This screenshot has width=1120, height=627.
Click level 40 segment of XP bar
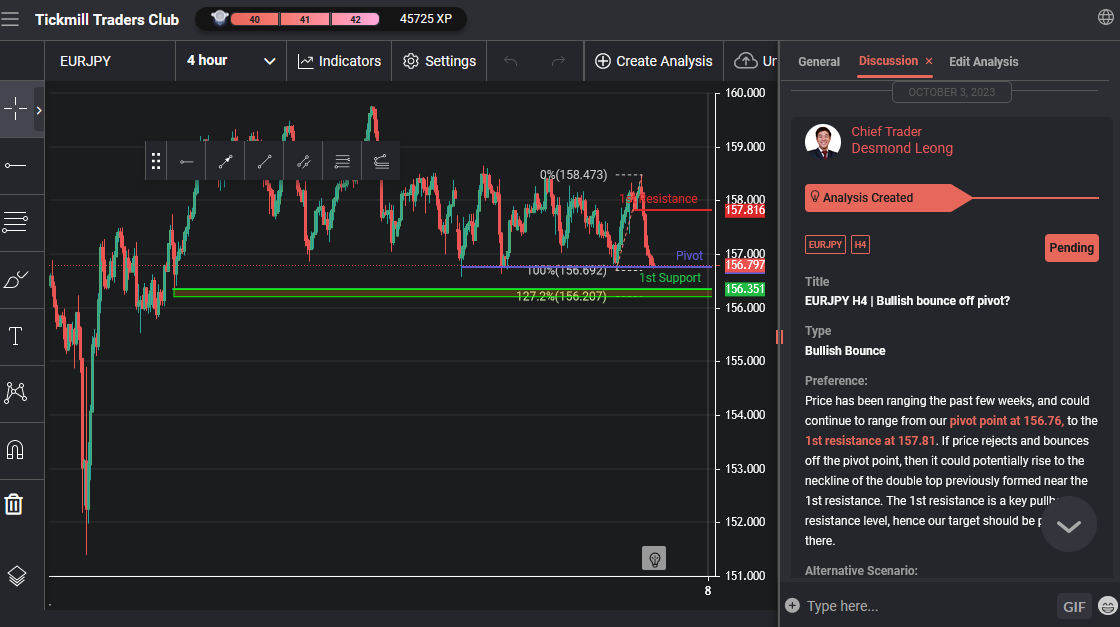[x=254, y=19]
